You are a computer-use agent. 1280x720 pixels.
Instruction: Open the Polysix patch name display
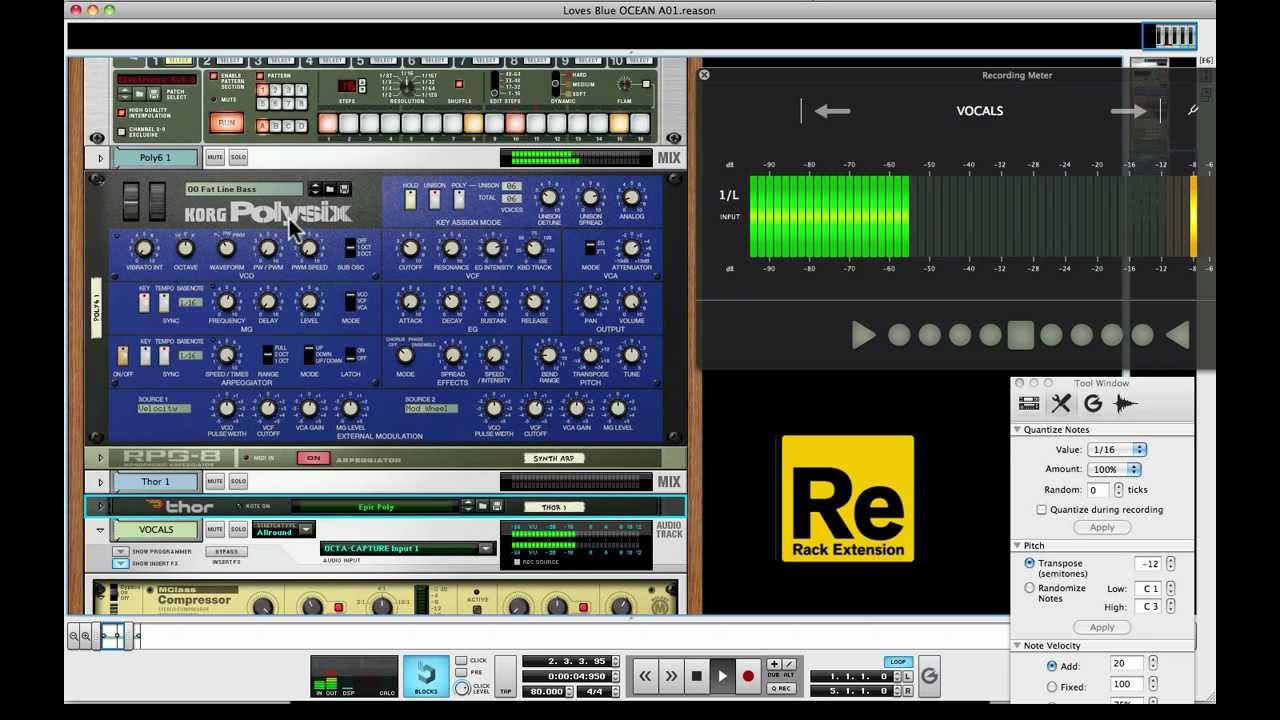point(244,189)
